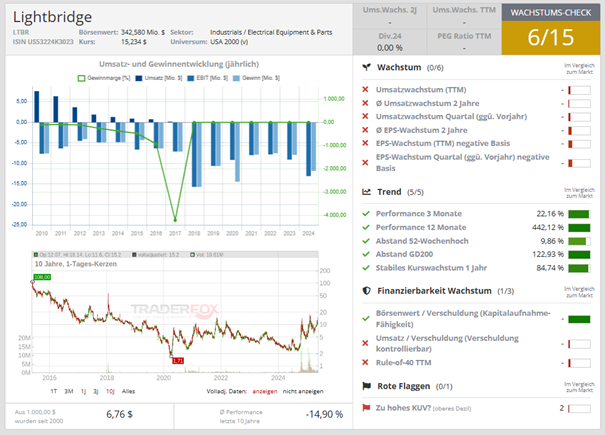Click the 122,93 % GD200 value

(548, 254)
